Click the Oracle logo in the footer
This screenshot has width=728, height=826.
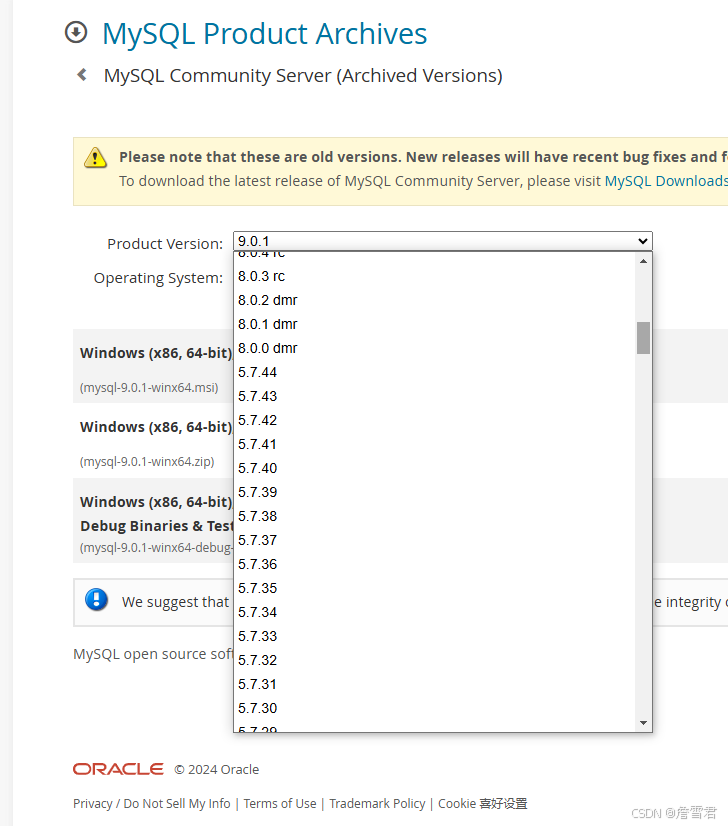pyautogui.click(x=118, y=769)
